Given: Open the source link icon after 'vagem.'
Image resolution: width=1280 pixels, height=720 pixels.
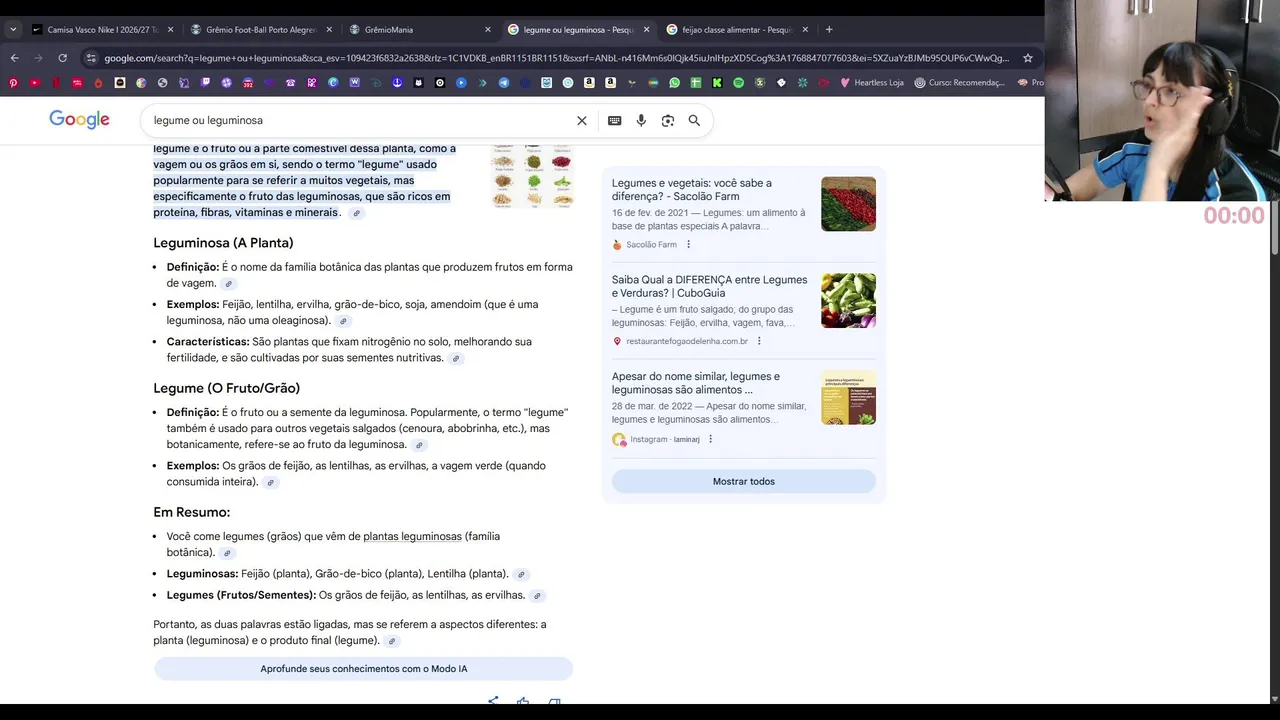Looking at the screenshot, I should pos(229,284).
